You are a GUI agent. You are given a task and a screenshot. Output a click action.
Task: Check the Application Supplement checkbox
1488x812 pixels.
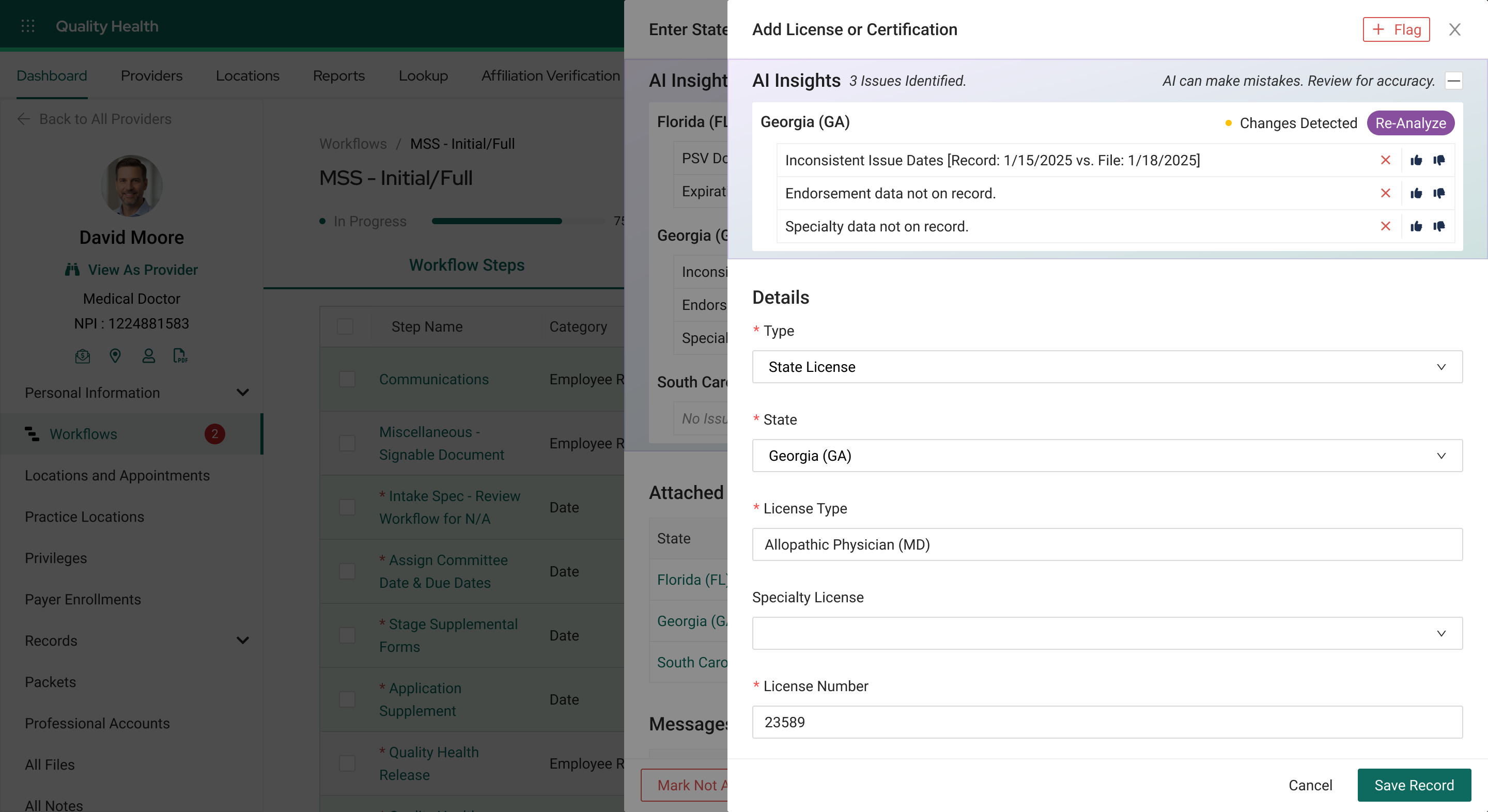347,699
